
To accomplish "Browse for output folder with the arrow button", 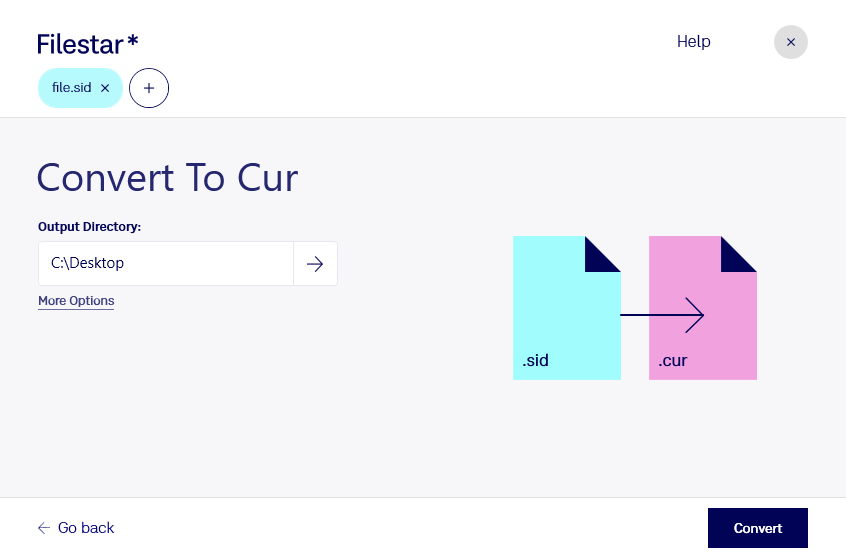I will [315, 263].
